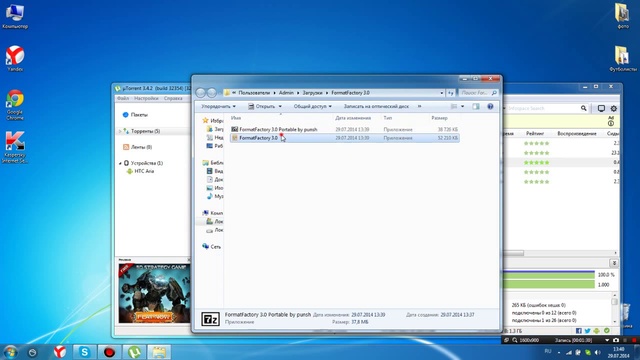Viewport: 640px width, 360px height.
Task: Click green checkmark network status icon
Action: pos(607,331)
